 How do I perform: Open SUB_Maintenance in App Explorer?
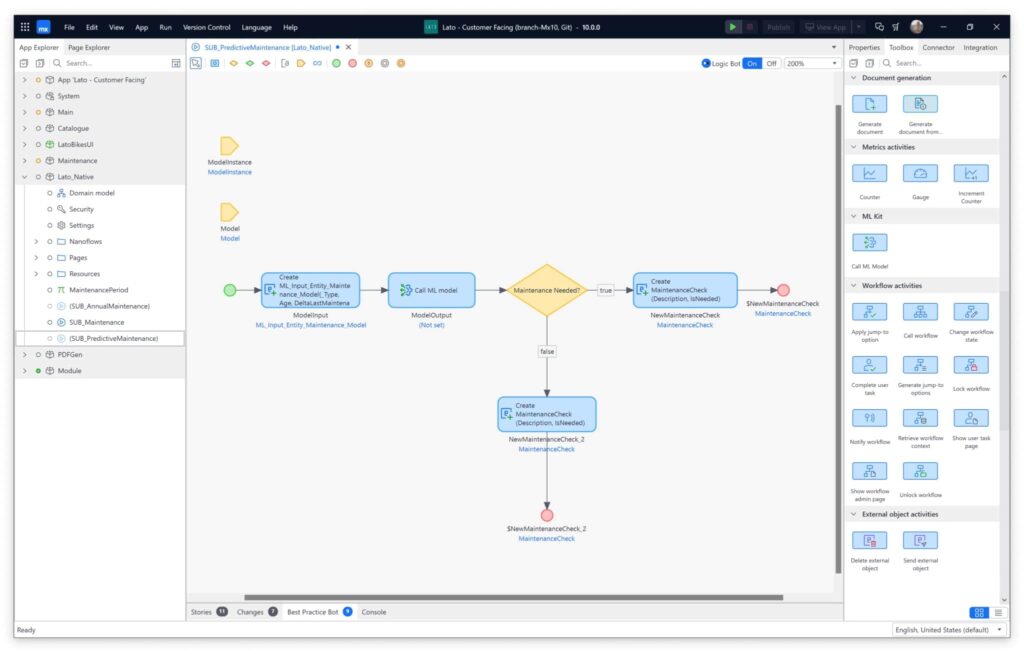[97, 323]
